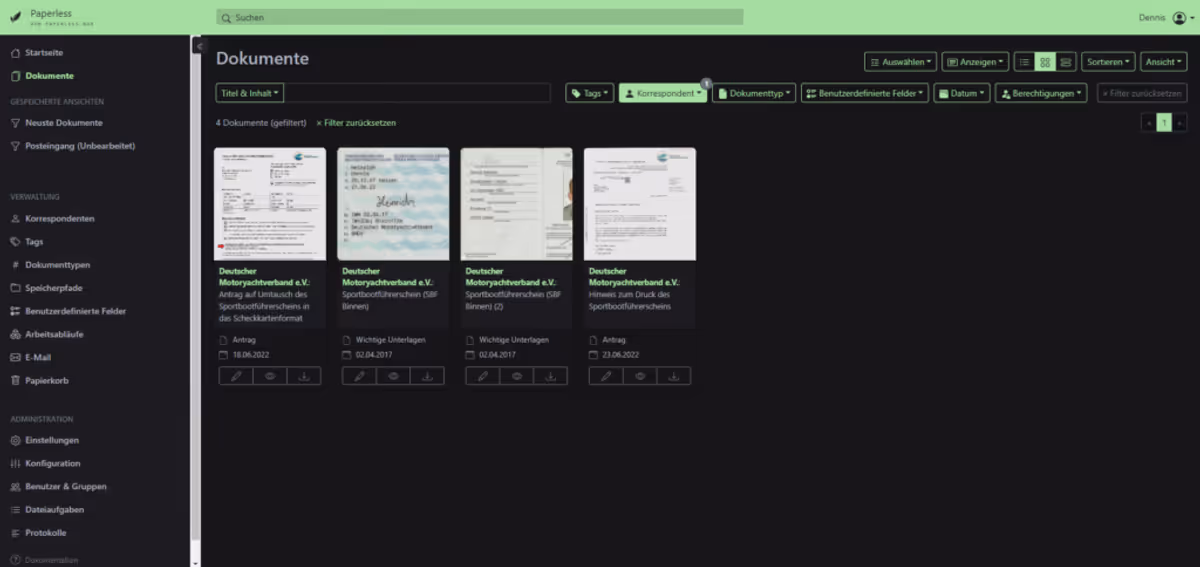Download Sportbootführerschein (SBF Binnen) first card
Viewport: 1200px width, 567px height.
[427, 376]
